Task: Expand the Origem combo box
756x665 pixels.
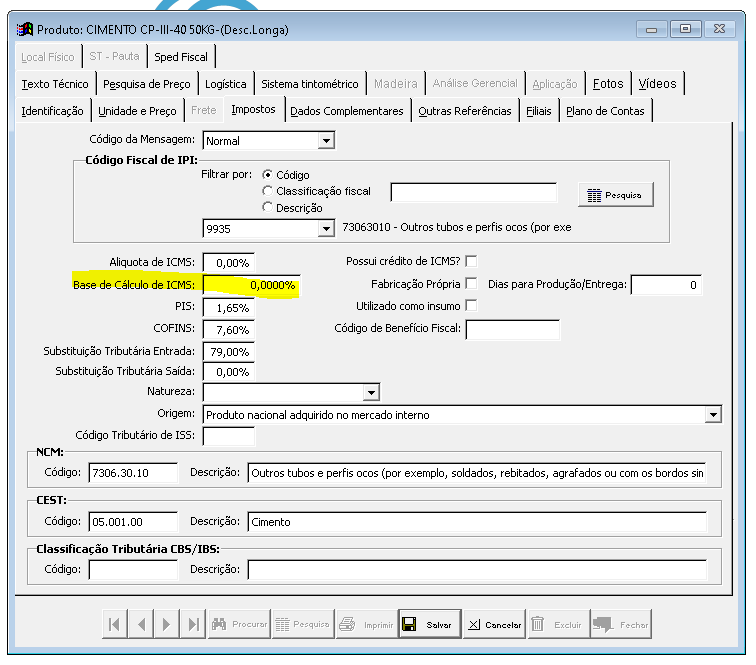Action: click(x=712, y=414)
